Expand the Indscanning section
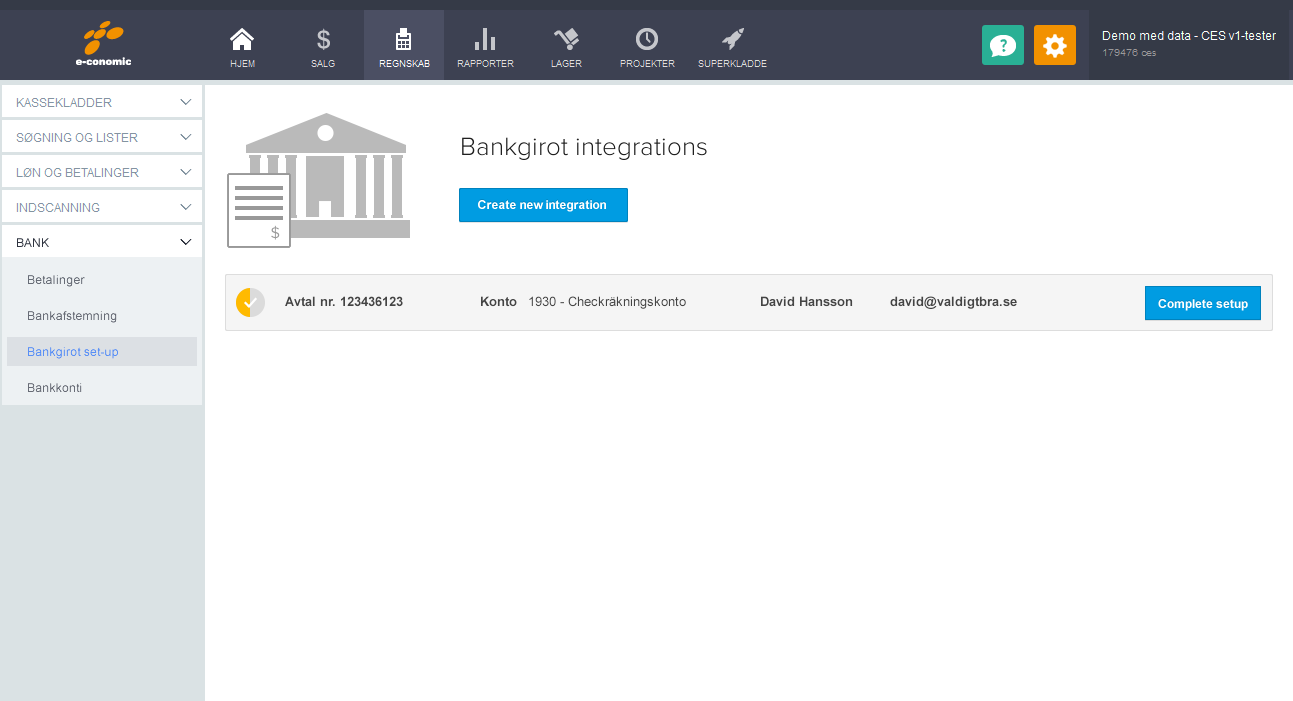1293x701 pixels. [x=102, y=207]
